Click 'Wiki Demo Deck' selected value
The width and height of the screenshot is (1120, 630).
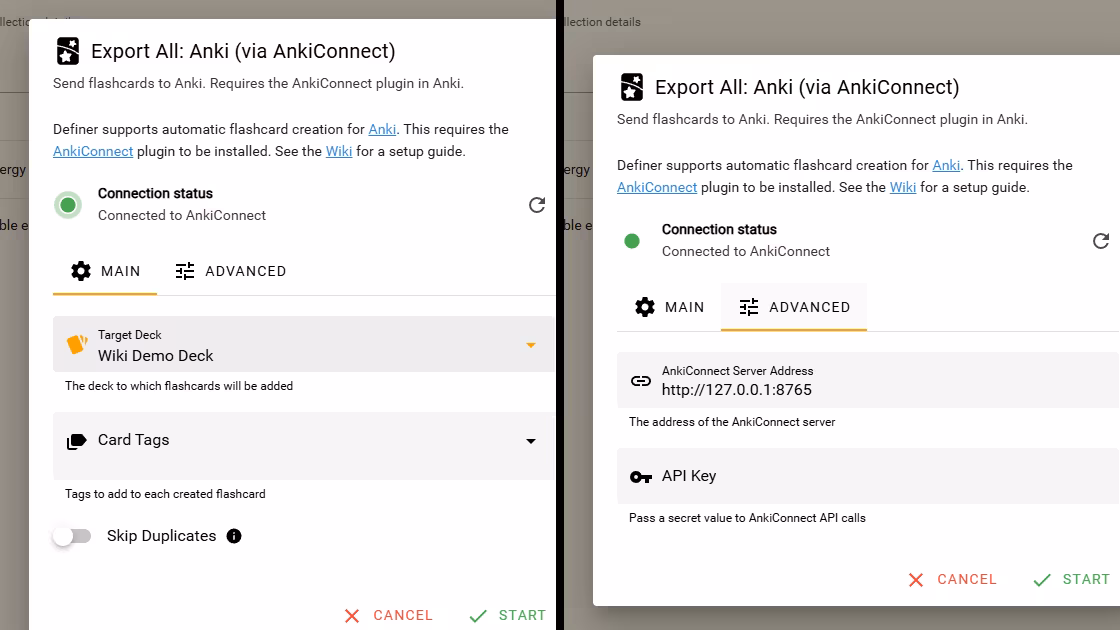coord(156,356)
